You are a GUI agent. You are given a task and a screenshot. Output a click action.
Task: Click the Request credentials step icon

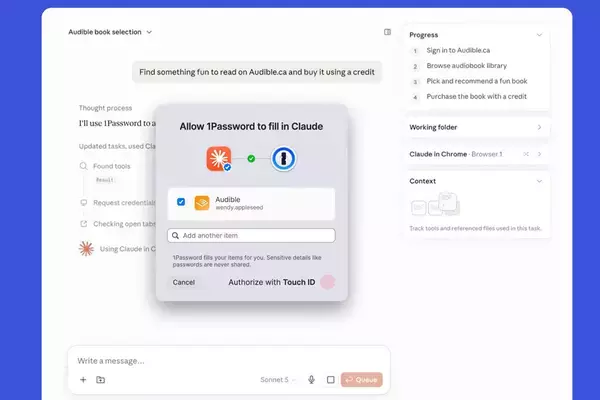83,202
